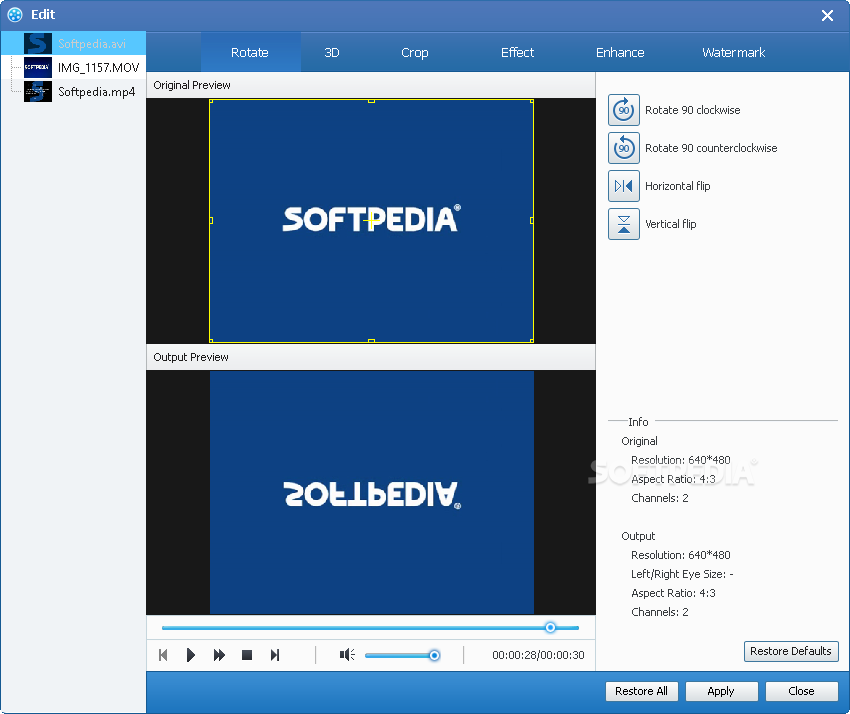The image size is (850, 714).
Task: Click the Rotate 90 clockwise icon
Action: [623, 110]
